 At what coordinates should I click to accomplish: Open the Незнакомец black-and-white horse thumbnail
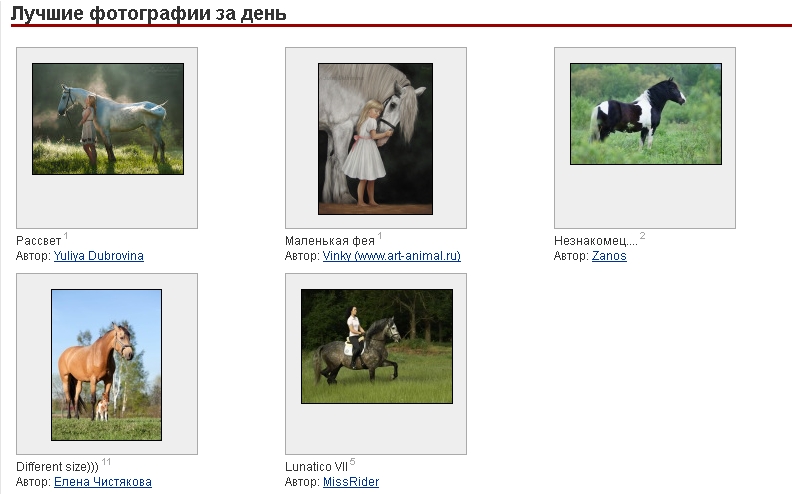click(x=646, y=114)
